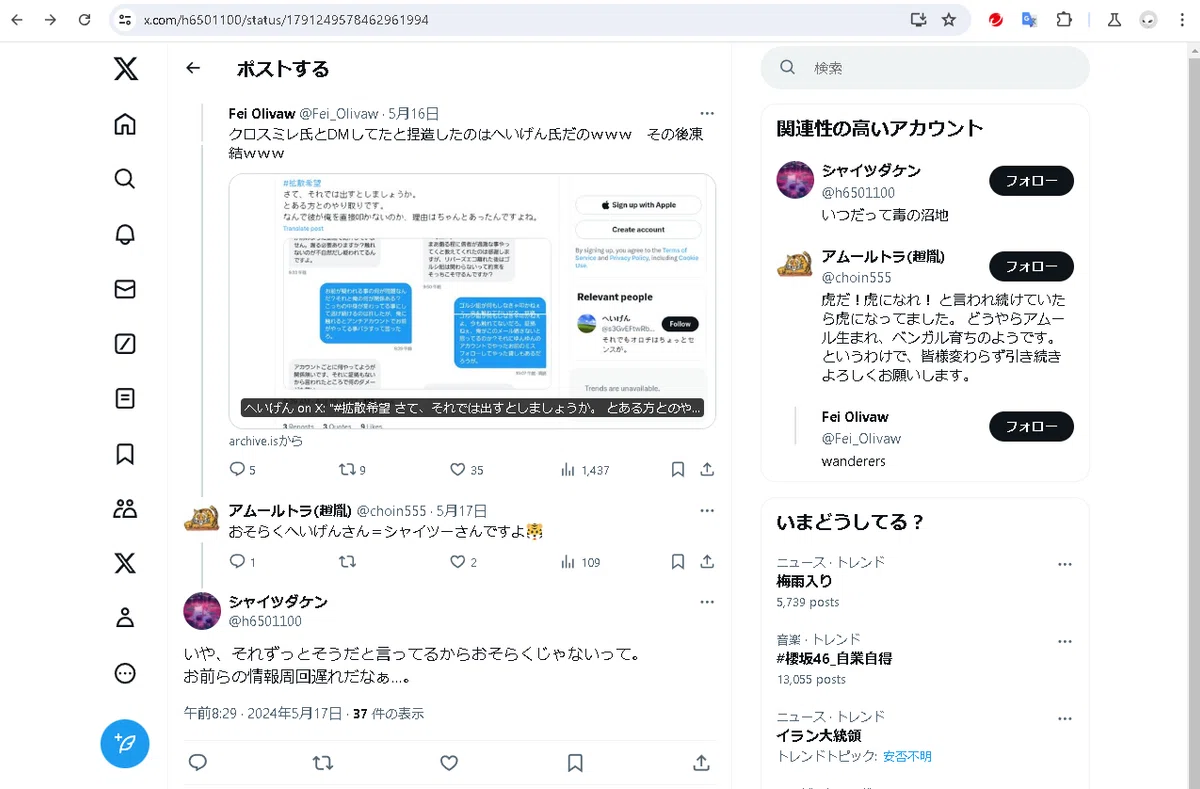The height and width of the screenshot is (789, 1200).
Task: Follow Fei Olivaw in relevant accounts
Action: 1031,427
